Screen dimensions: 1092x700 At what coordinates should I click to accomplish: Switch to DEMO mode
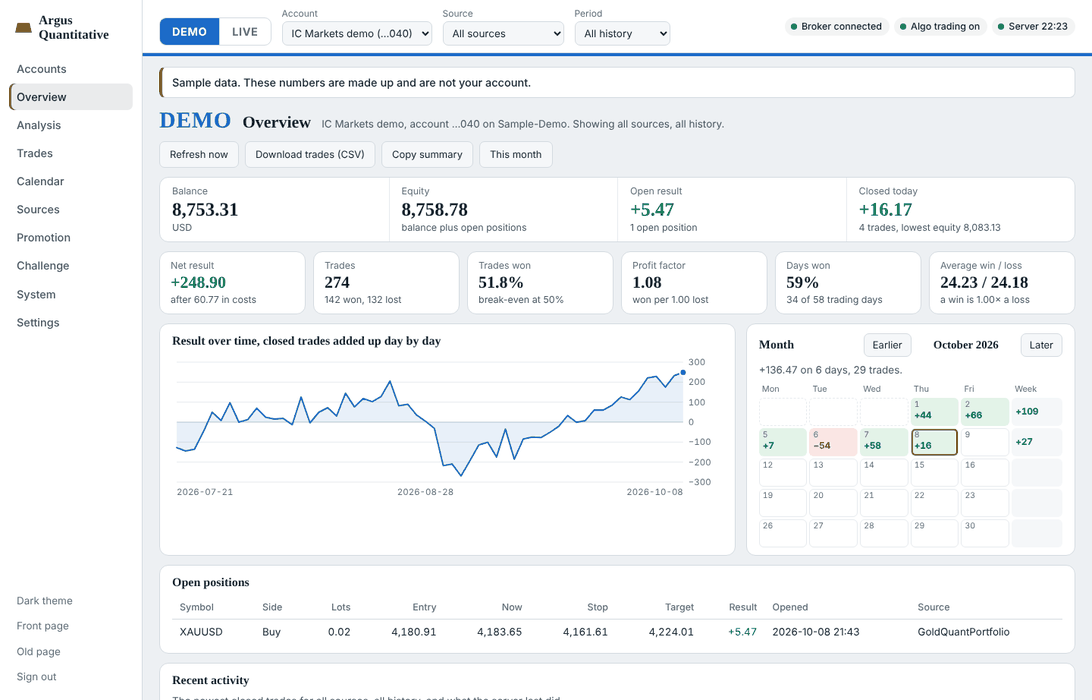tap(189, 32)
